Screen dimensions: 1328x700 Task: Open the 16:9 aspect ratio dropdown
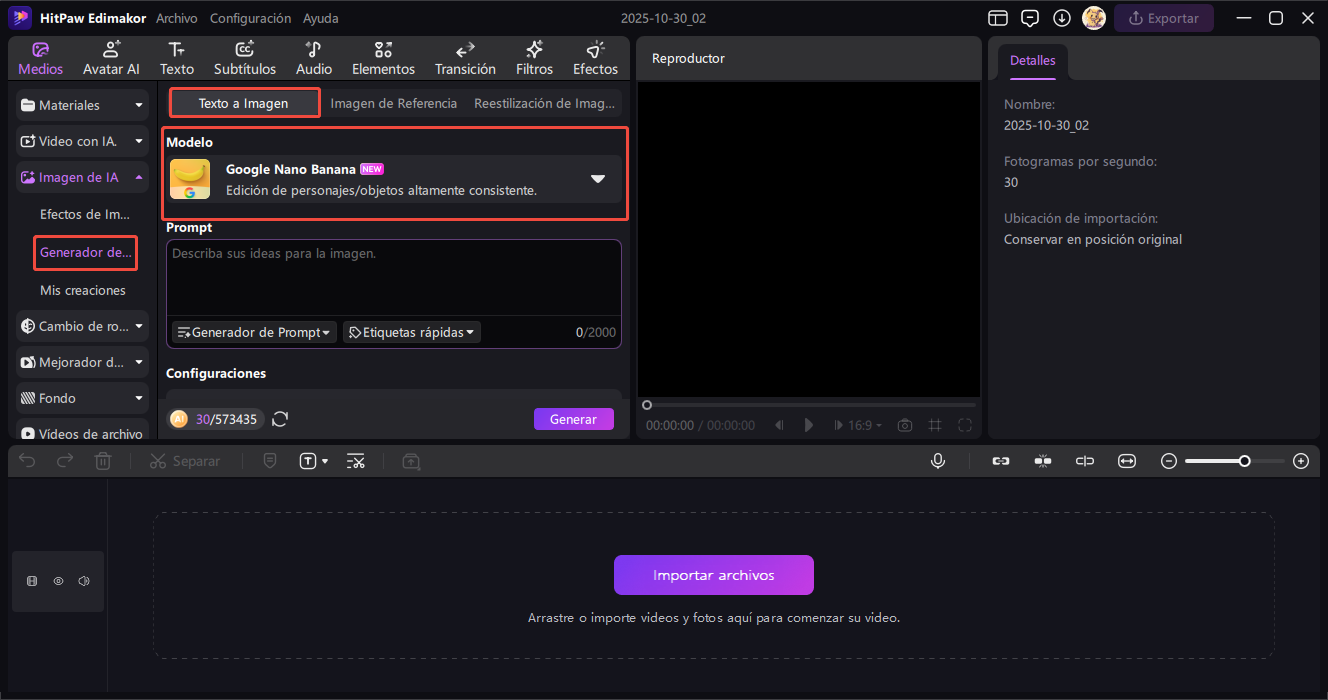tap(865, 425)
